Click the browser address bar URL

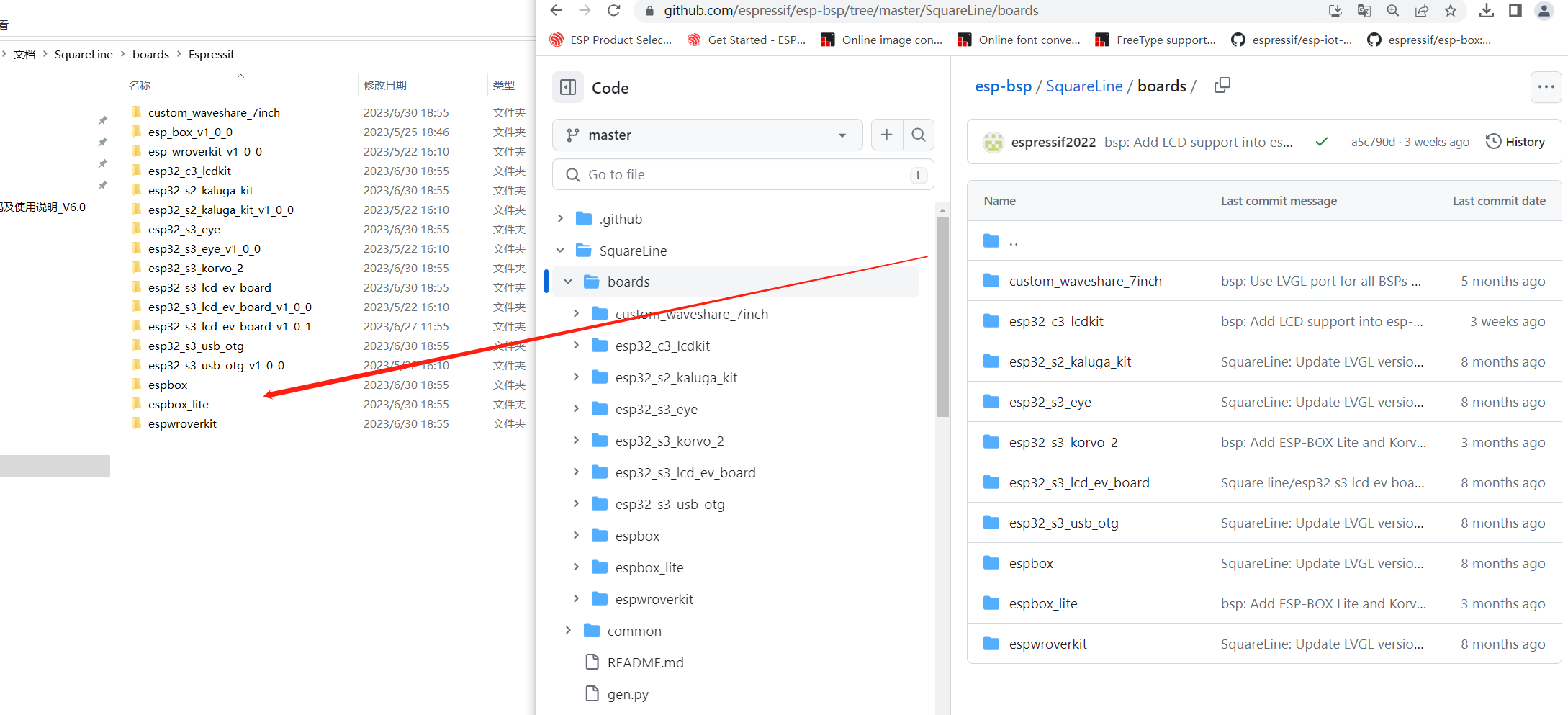click(x=851, y=10)
